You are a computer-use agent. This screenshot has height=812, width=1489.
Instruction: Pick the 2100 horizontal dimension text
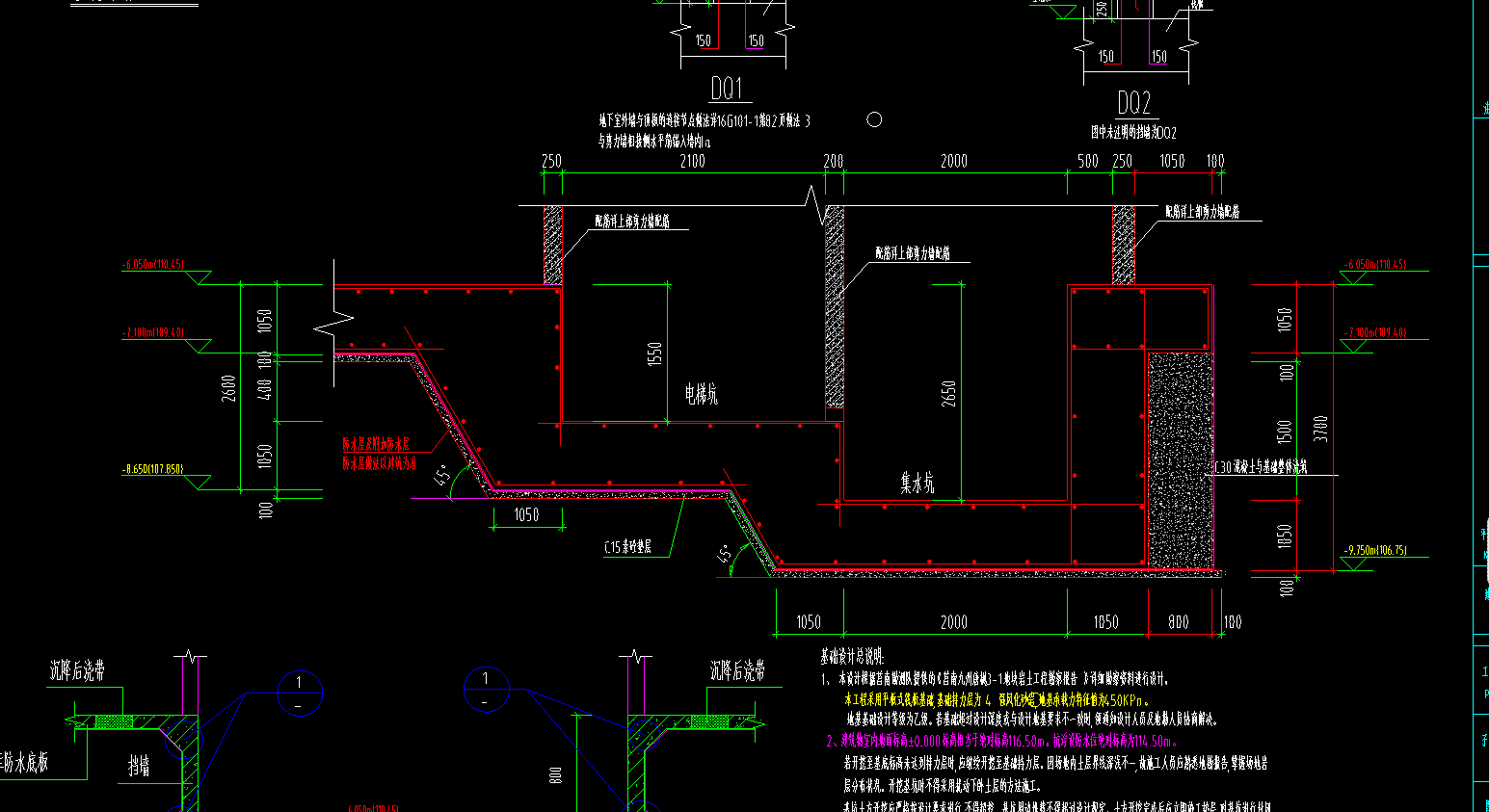(693, 161)
